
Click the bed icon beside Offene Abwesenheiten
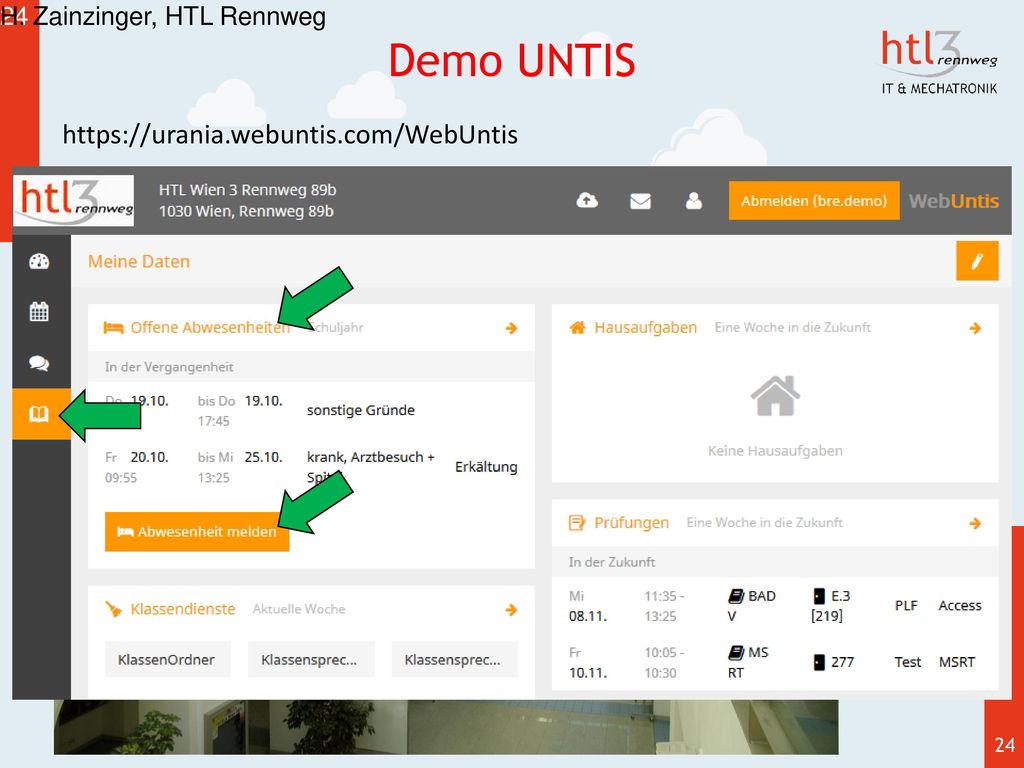pos(114,327)
